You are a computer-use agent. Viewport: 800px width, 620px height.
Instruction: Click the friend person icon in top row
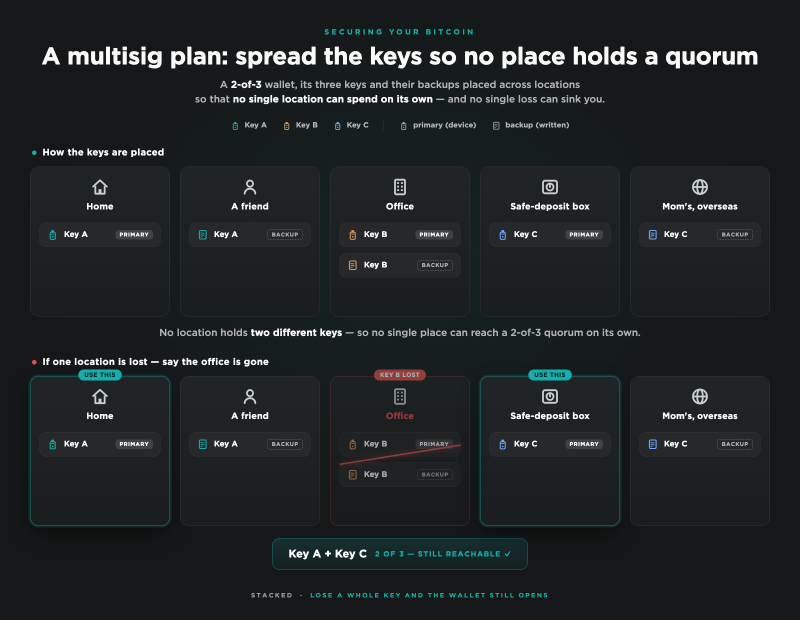pyautogui.click(x=249, y=187)
